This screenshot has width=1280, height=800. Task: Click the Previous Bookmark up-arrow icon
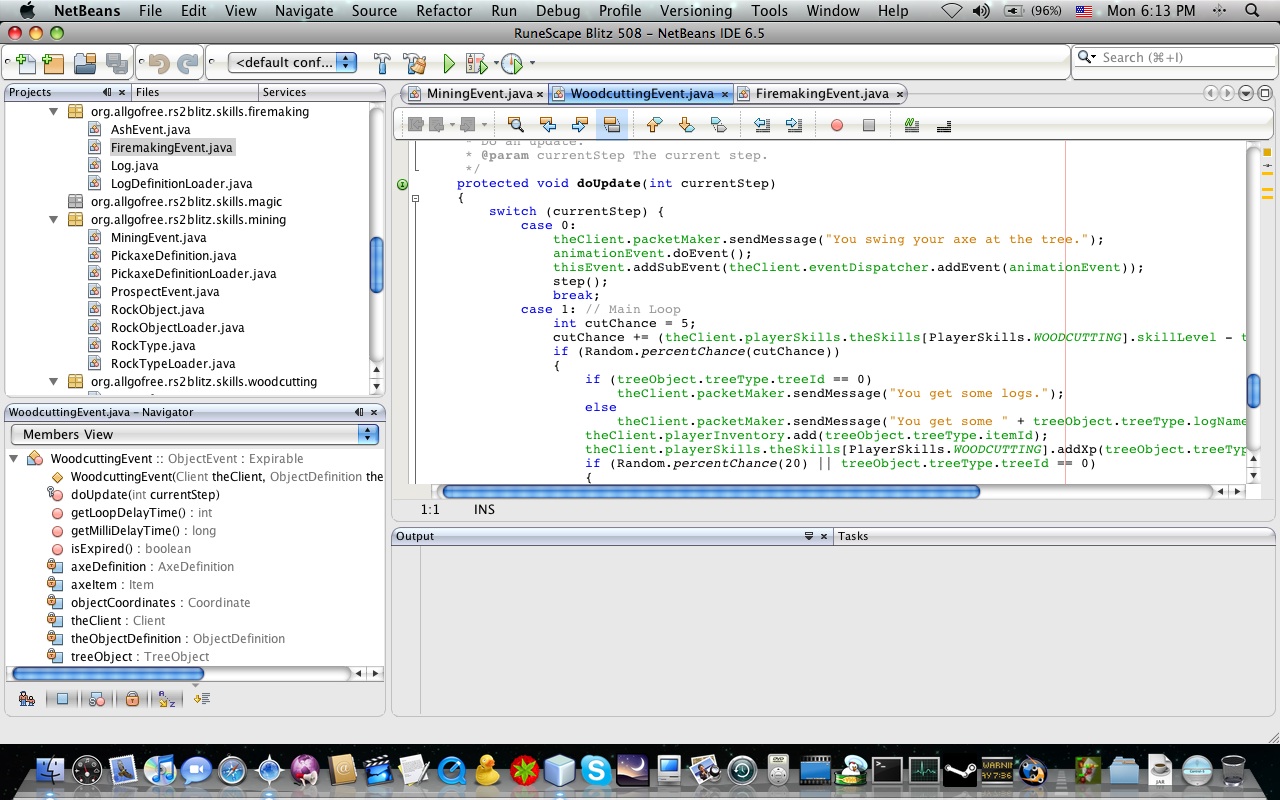pyautogui.click(x=654, y=125)
